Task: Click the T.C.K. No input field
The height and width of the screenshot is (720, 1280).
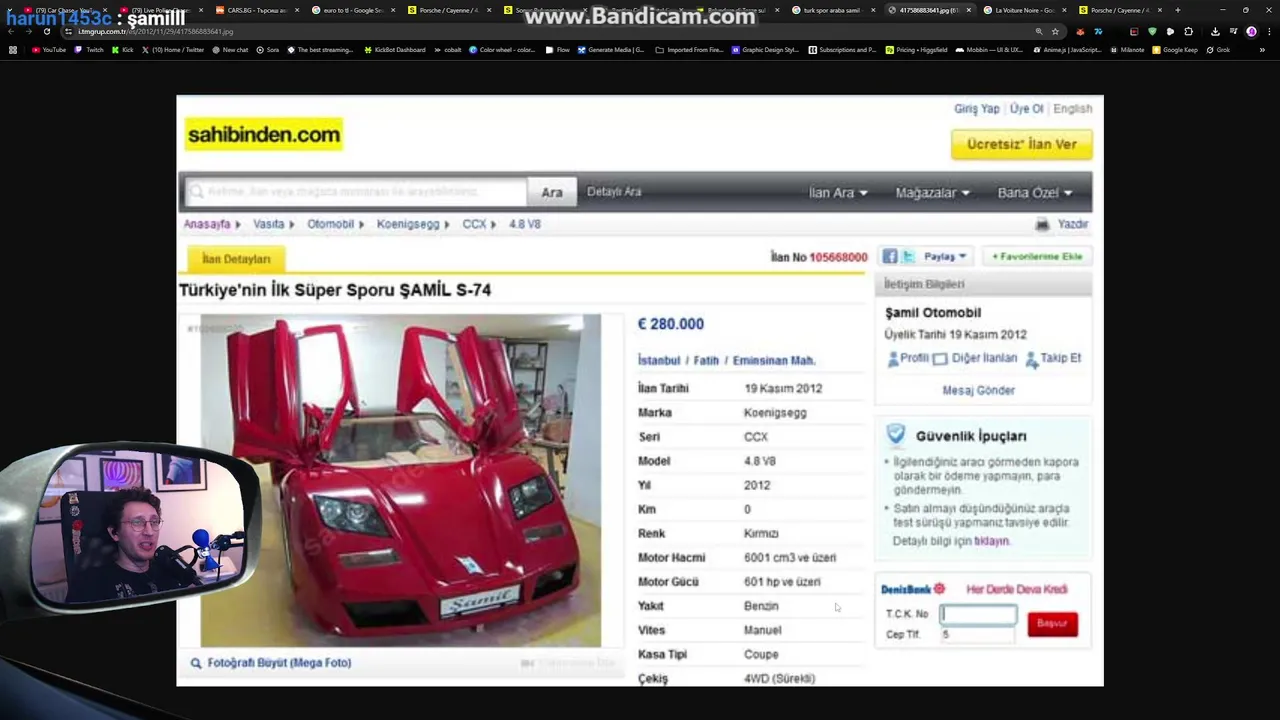Action: (978, 614)
